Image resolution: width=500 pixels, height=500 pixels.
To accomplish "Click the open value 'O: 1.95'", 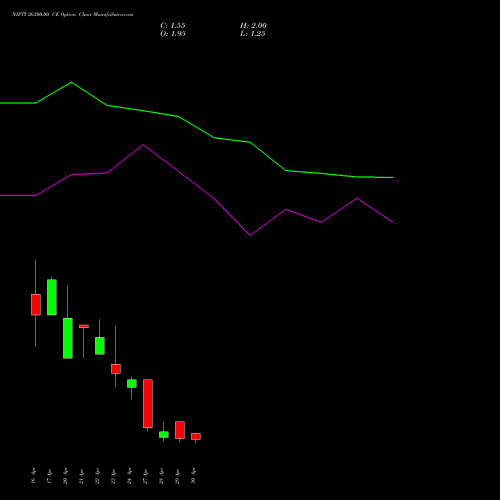I will tap(173, 34).
